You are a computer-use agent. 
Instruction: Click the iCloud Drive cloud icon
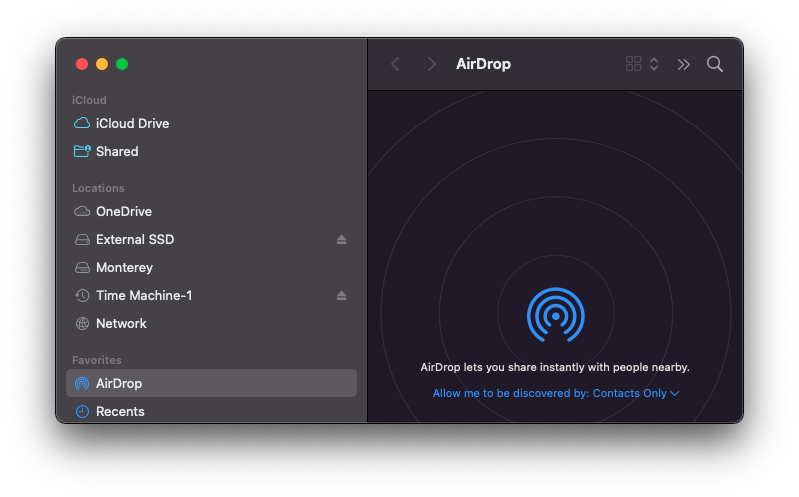point(82,123)
